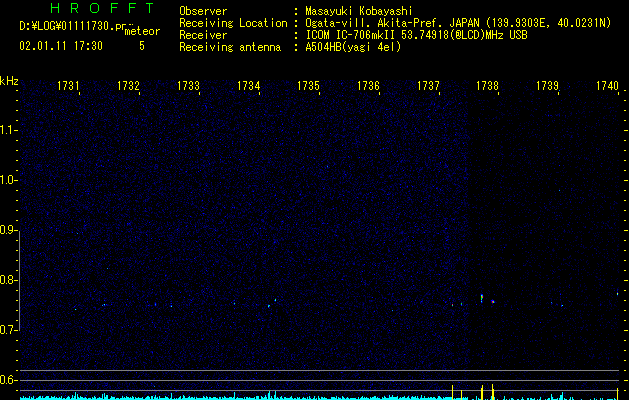This screenshot has width=629, height=400.
Task: Click the 'meteor' counter label
Action: [142, 31]
